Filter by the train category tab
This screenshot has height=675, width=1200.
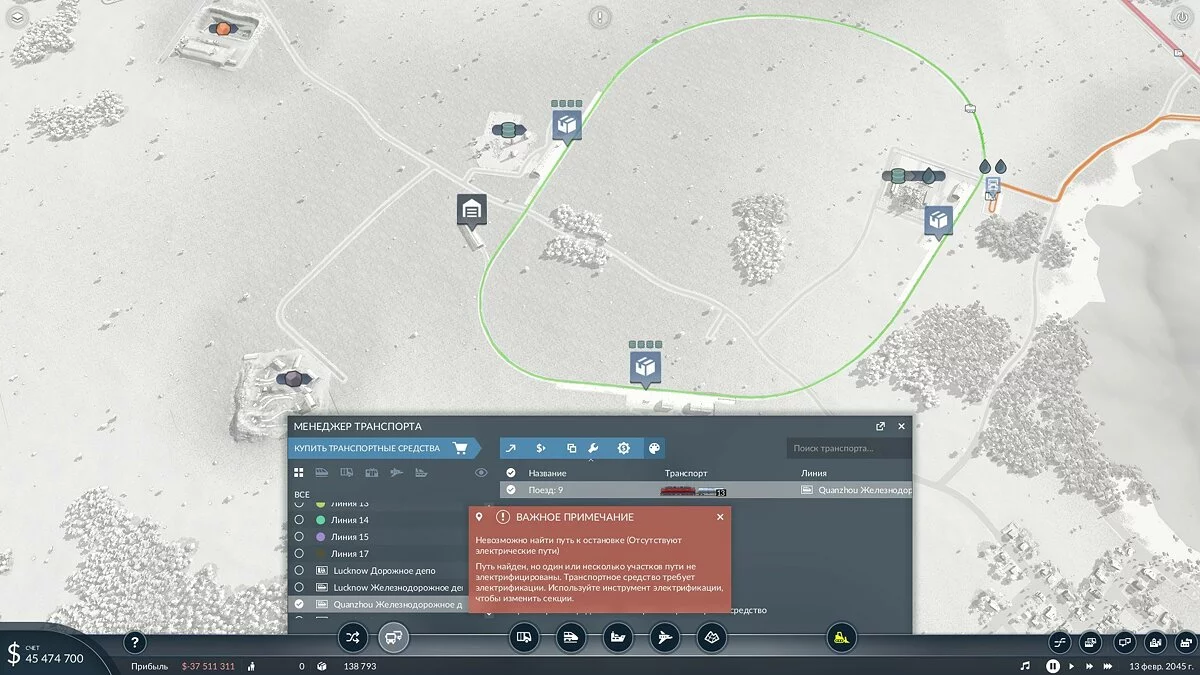(x=321, y=472)
